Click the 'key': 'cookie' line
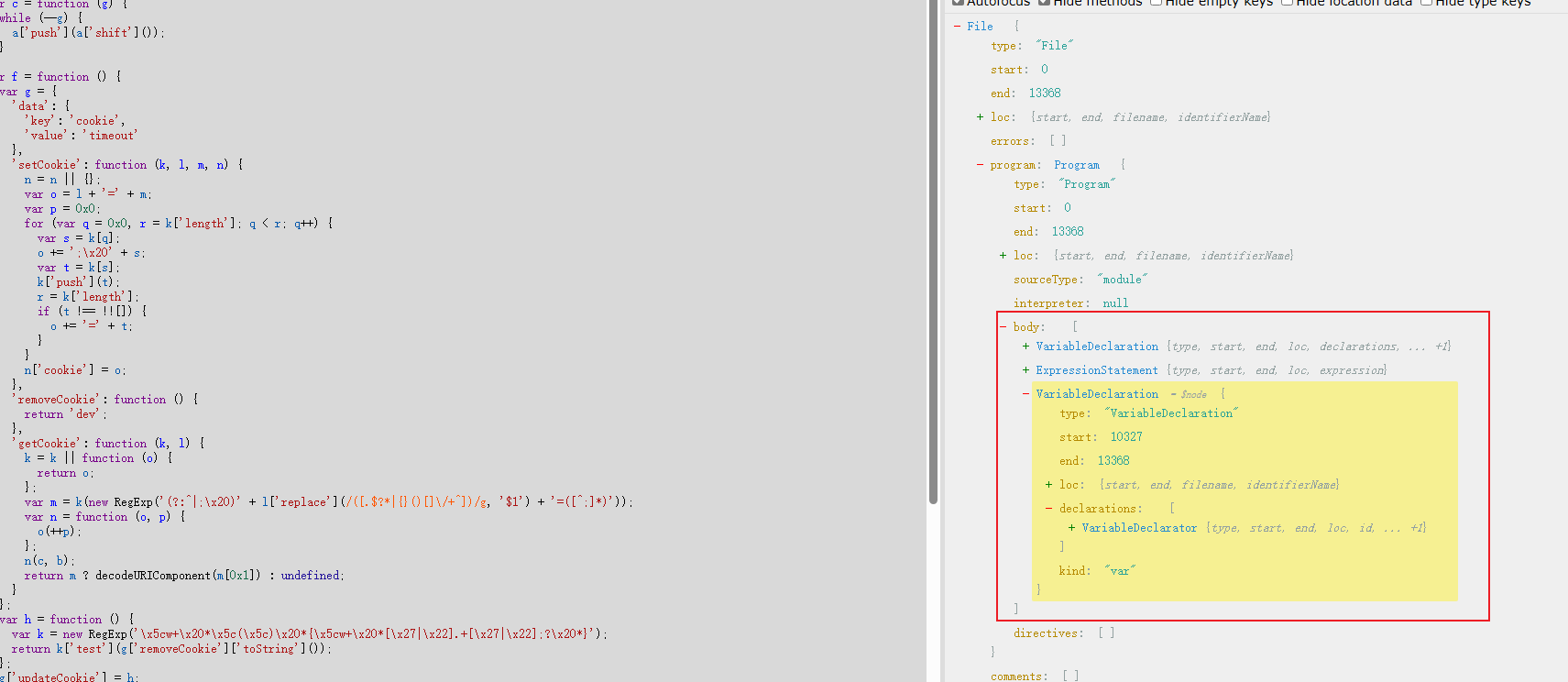Image resolution: width=1568 pixels, height=682 pixels. tap(74, 121)
